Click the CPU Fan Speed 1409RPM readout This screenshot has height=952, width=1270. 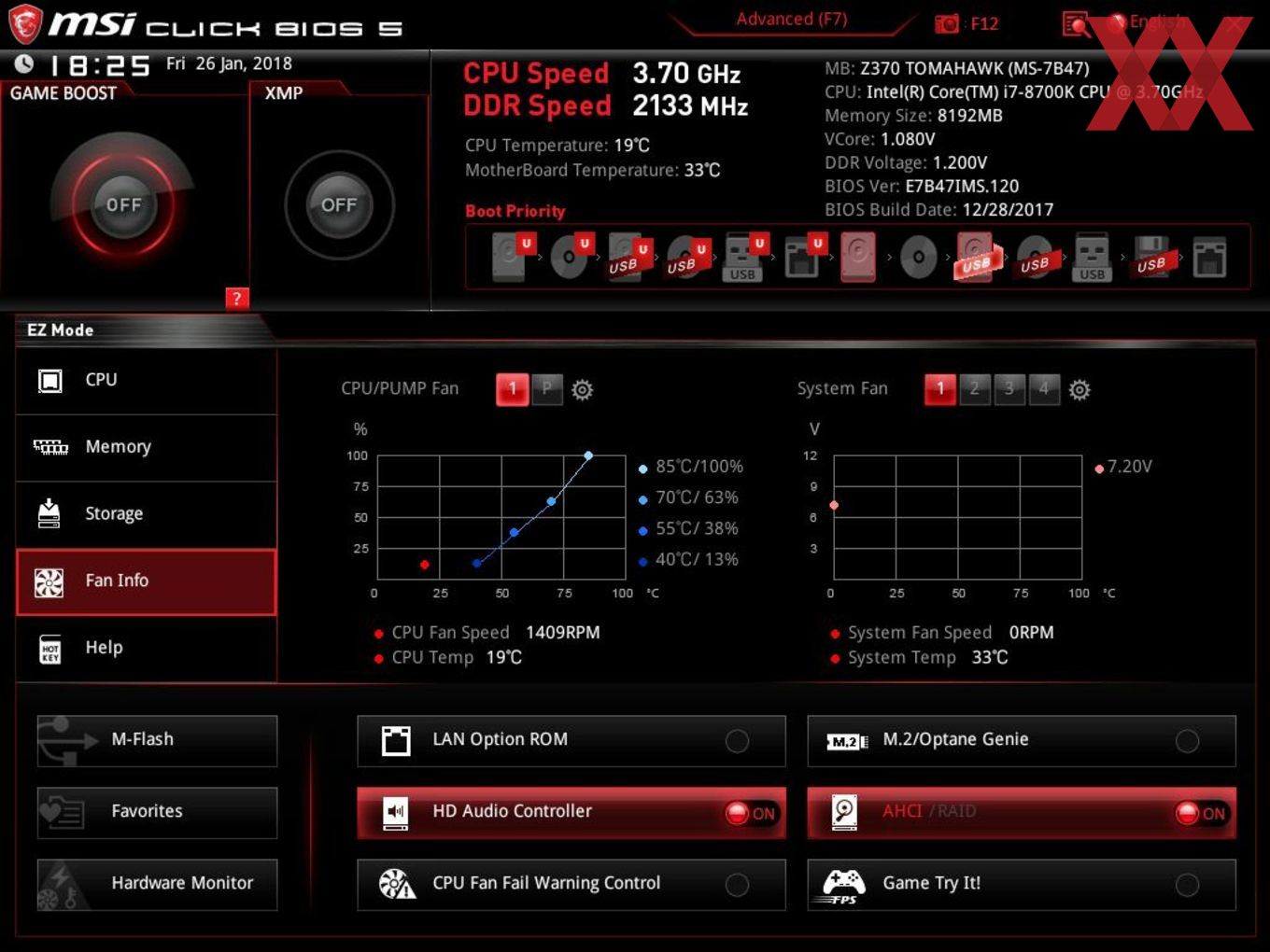point(495,633)
